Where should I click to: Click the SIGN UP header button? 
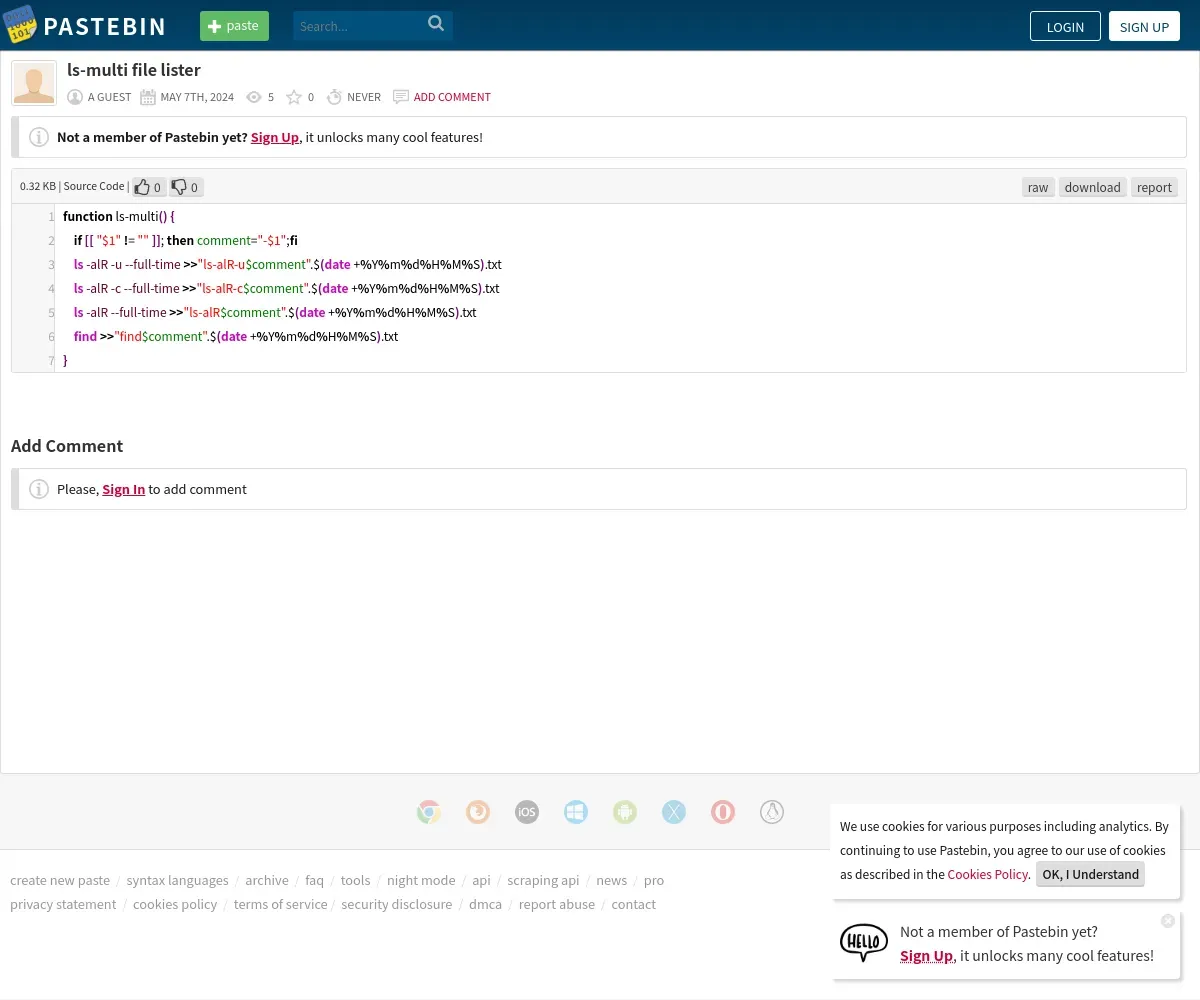coord(1144,26)
